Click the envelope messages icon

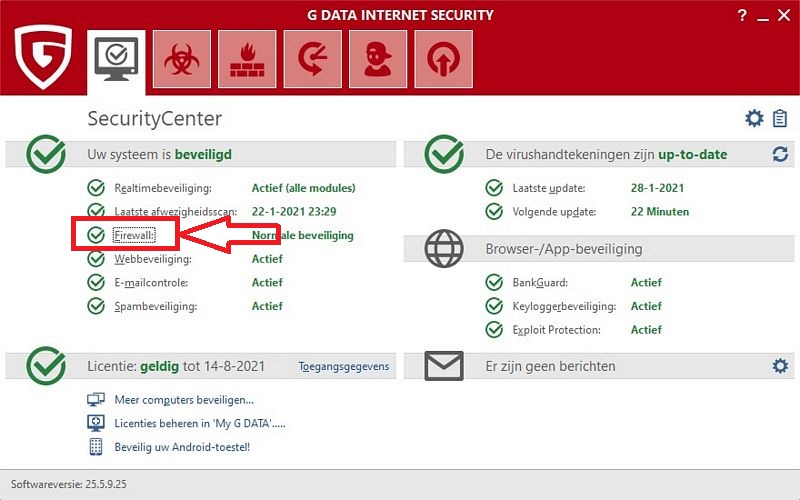(444, 366)
